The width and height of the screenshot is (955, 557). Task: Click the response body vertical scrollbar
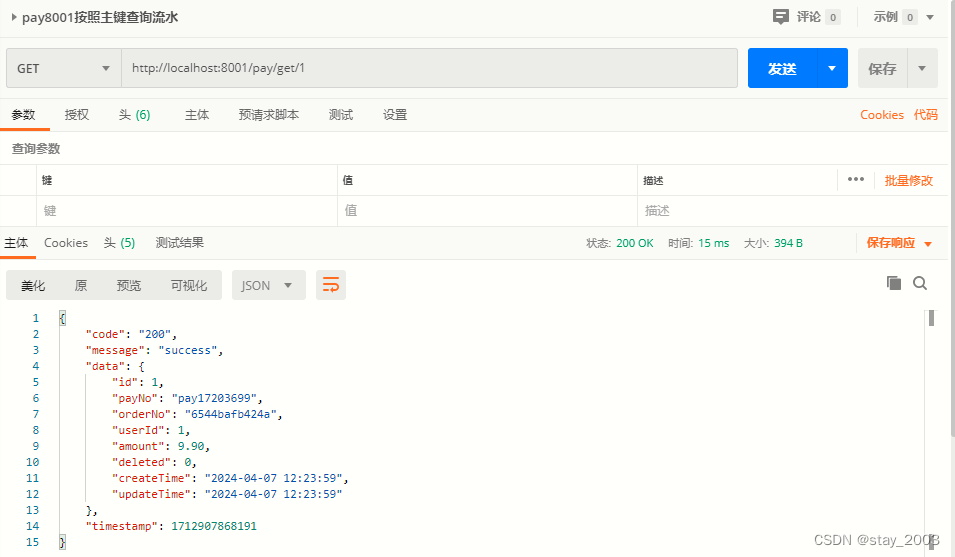931,318
